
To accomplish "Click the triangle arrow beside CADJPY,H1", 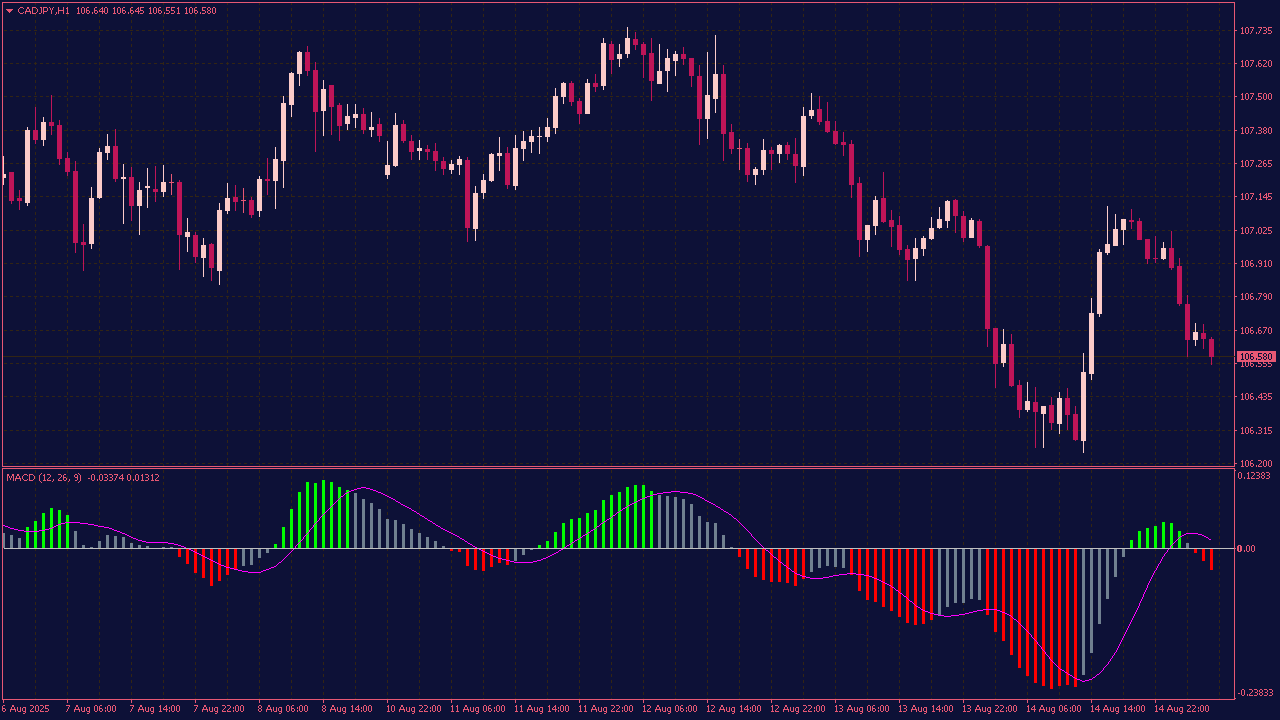I will click(x=10, y=11).
